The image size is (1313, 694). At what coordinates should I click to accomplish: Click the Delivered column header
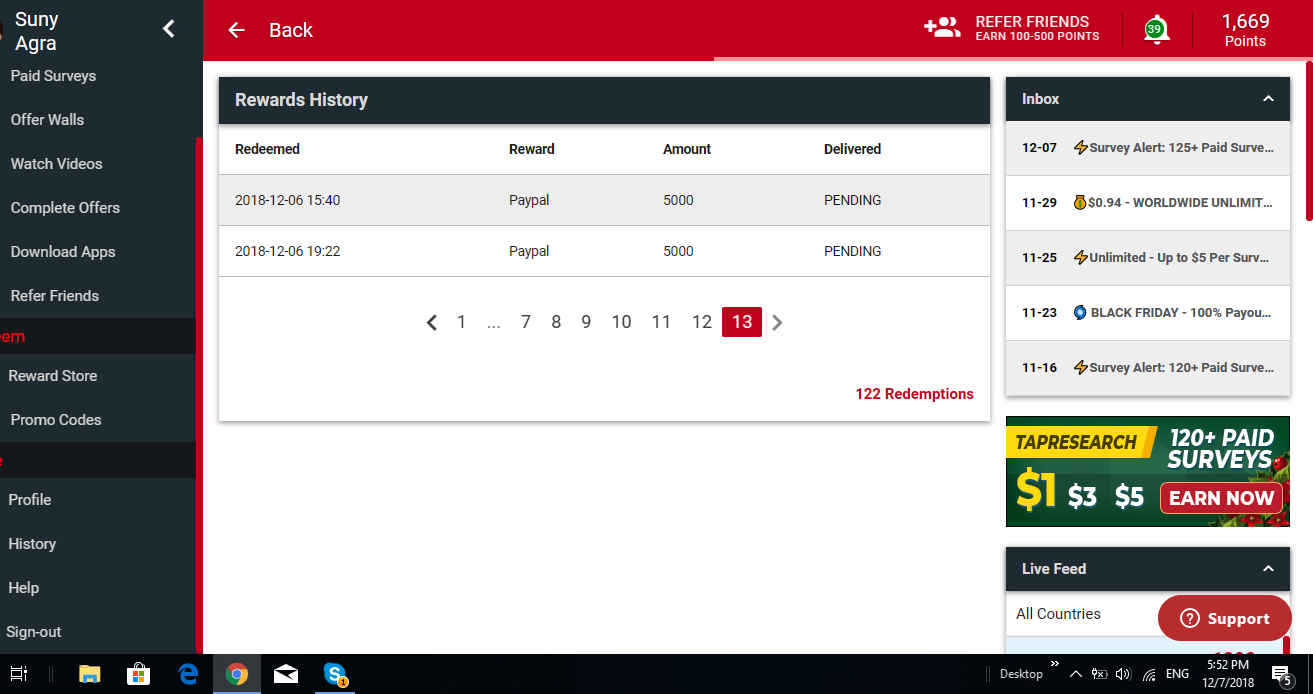(x=852, y=149)
